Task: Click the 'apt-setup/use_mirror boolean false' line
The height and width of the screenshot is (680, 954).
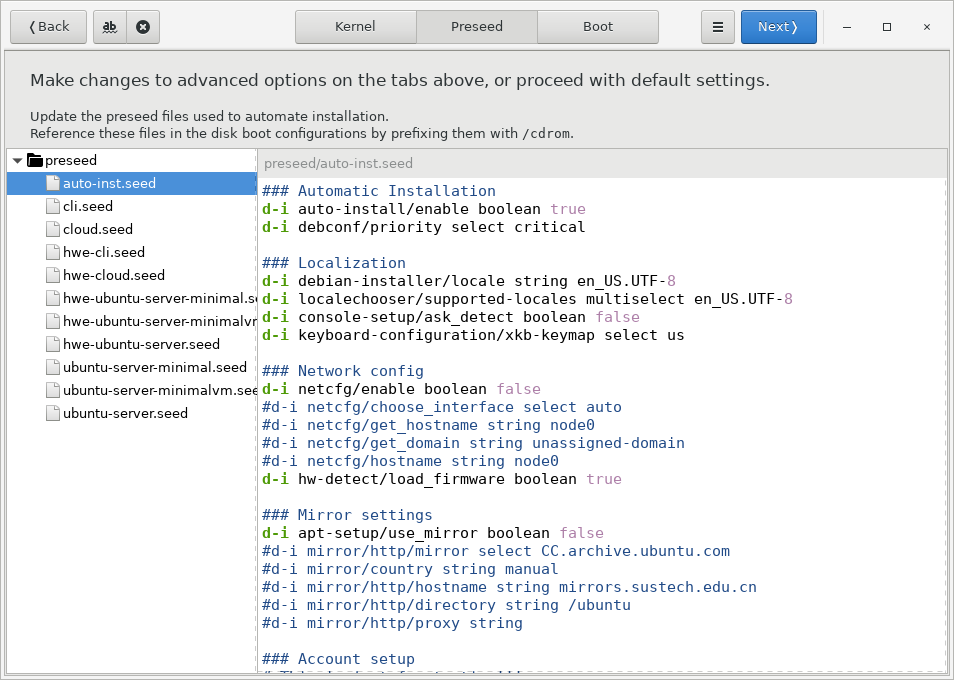Action: (433, 533)
